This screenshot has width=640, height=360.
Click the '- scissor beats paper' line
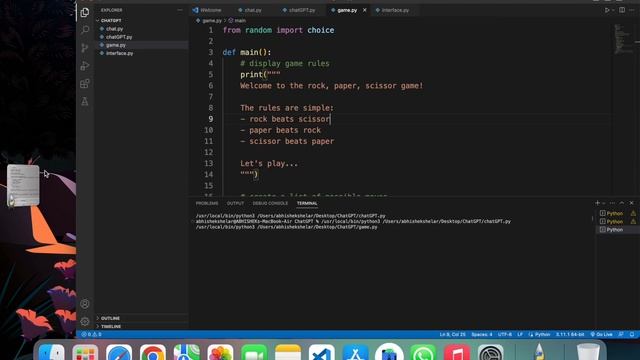(287, 141)
